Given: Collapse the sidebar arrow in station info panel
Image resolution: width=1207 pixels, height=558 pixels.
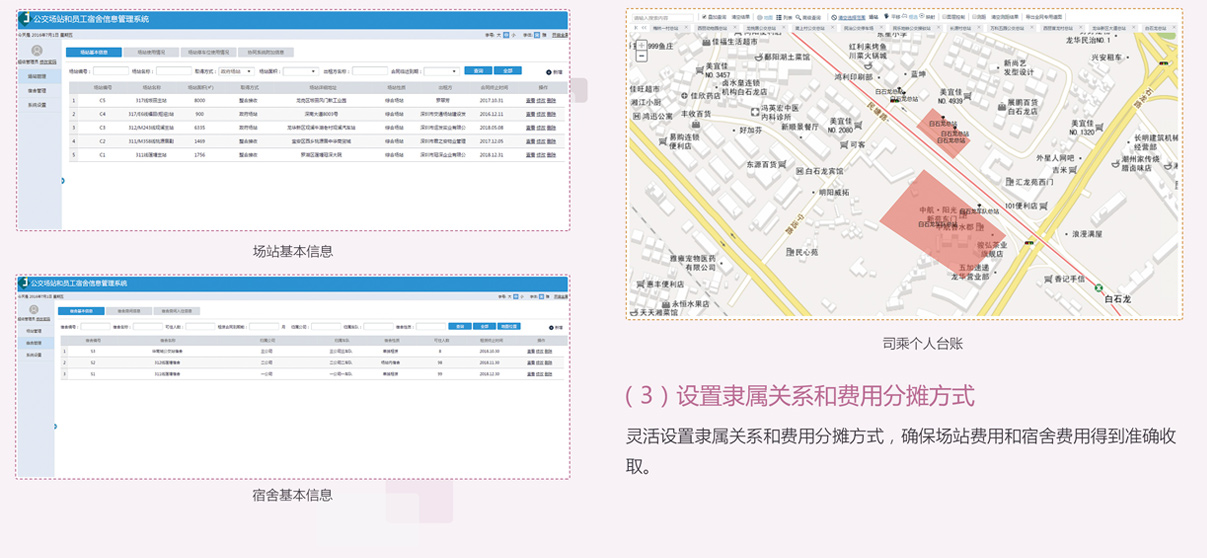Looking at the screenshot, I should (62, 181).
